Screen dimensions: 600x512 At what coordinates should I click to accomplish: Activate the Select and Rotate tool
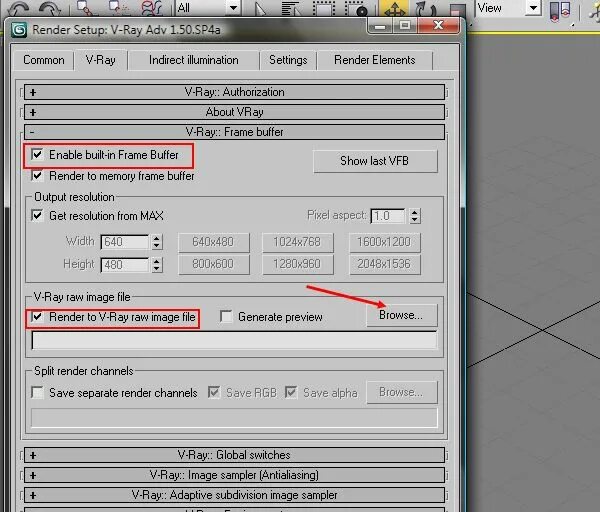tap(426, 8)
